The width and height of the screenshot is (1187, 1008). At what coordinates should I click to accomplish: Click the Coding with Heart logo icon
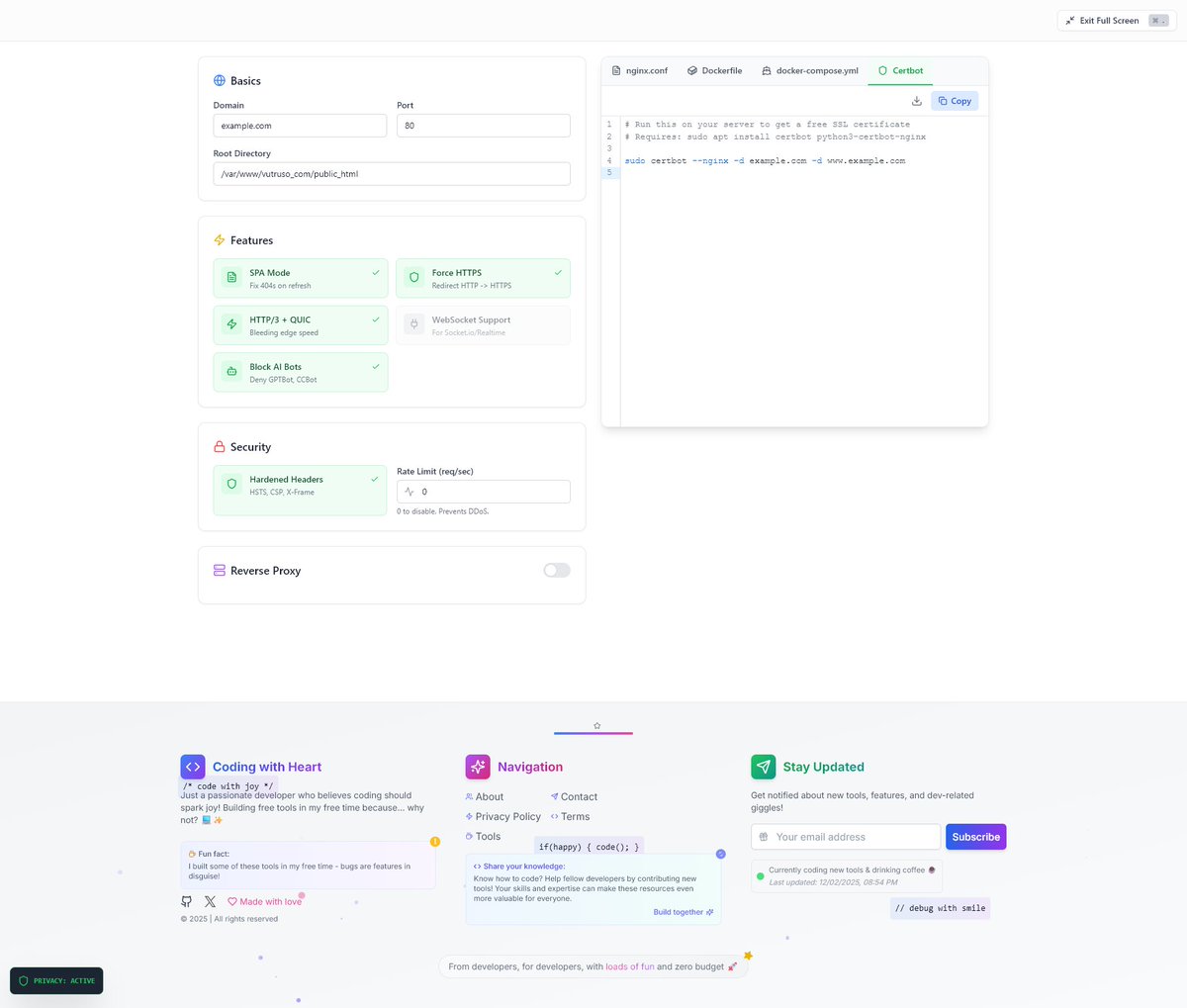click(193, 767)
